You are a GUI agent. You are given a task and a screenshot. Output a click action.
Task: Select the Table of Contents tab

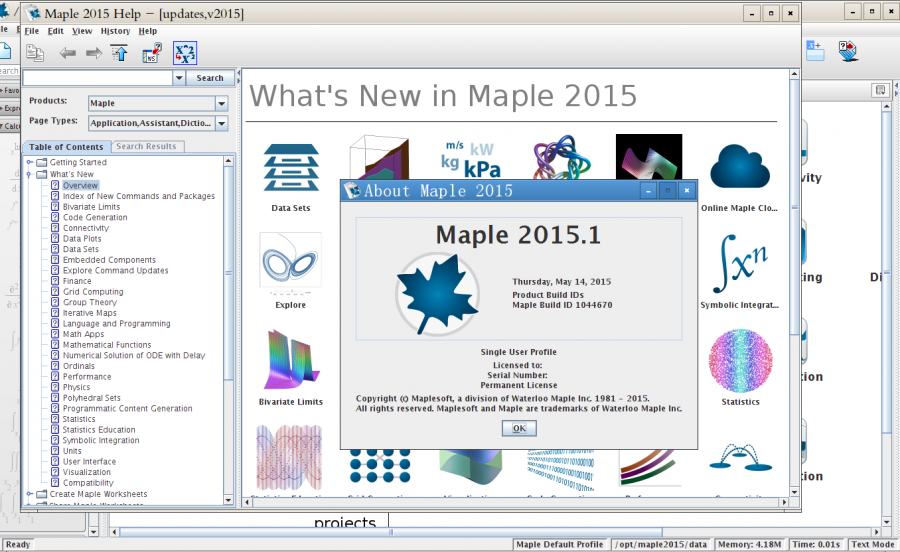tap(66, 147)
